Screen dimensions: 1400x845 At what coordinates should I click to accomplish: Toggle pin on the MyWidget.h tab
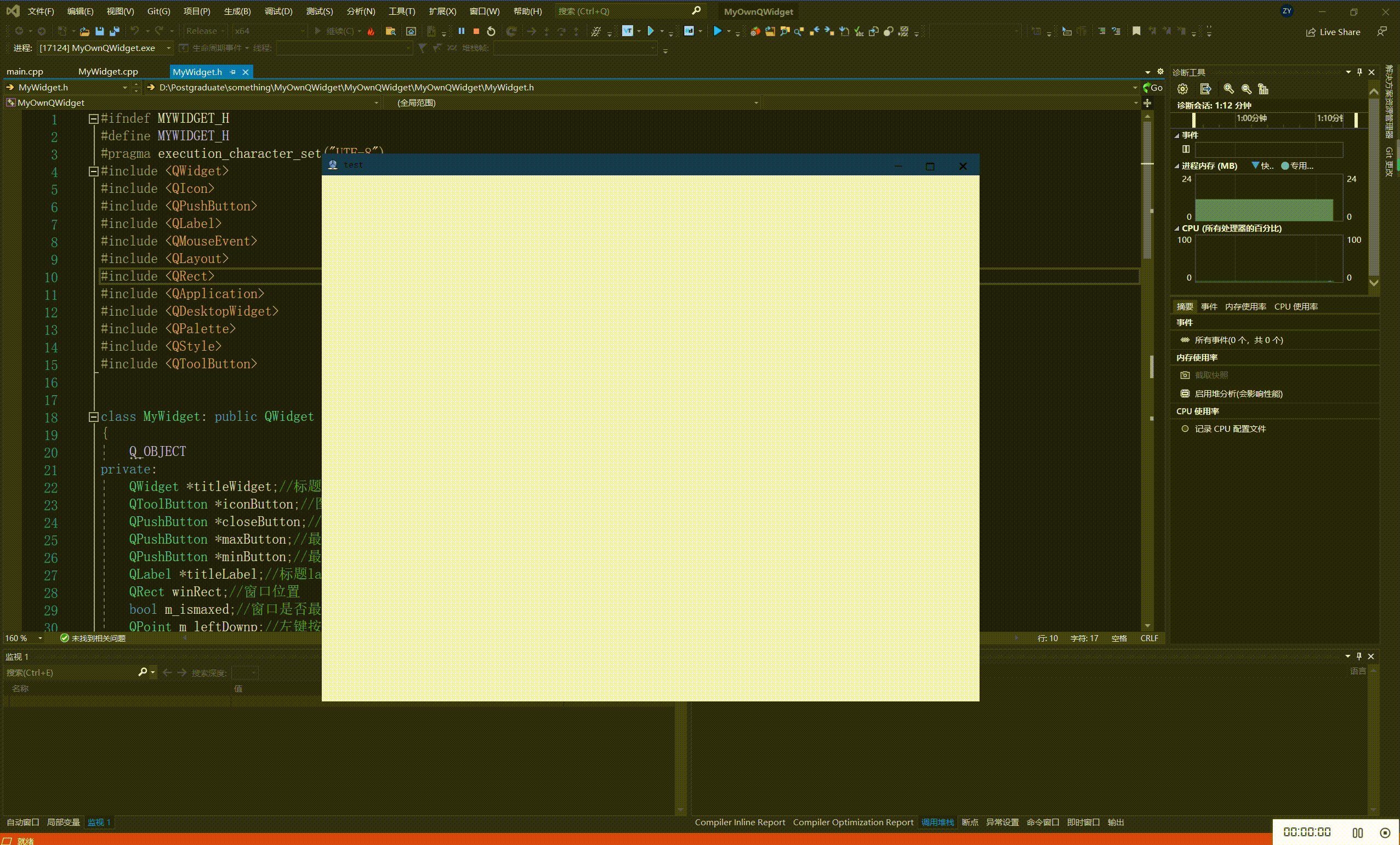tap(232, 72)
